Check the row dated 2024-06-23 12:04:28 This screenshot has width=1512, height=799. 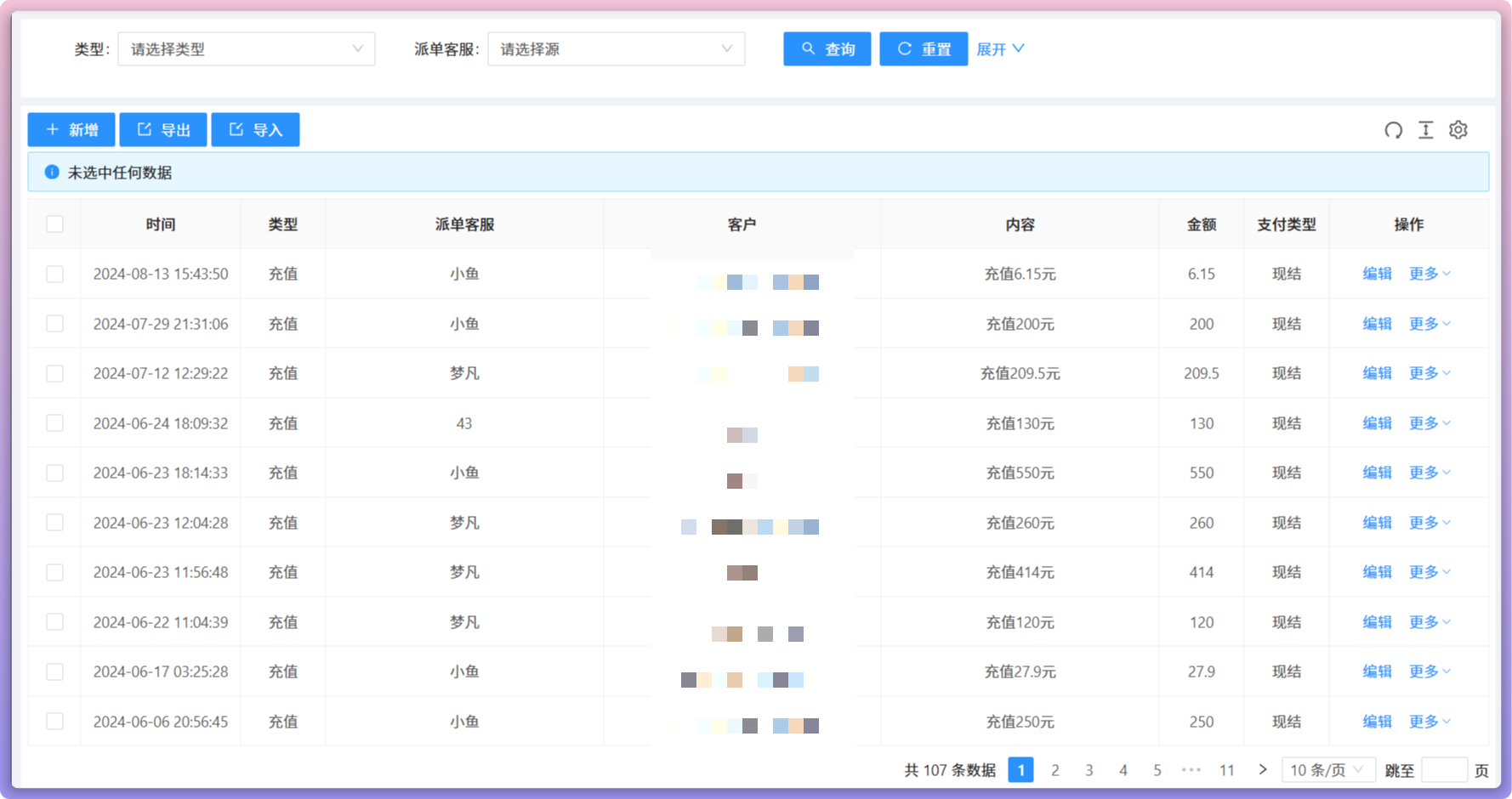pyautogui.click(x=55, y=523)
